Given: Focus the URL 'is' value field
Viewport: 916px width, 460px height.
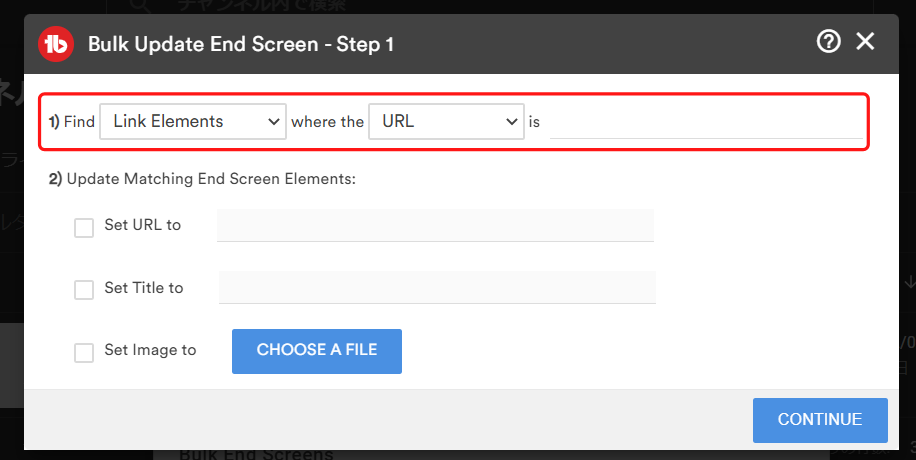Looking at the screenshot, I should [706, 123].
